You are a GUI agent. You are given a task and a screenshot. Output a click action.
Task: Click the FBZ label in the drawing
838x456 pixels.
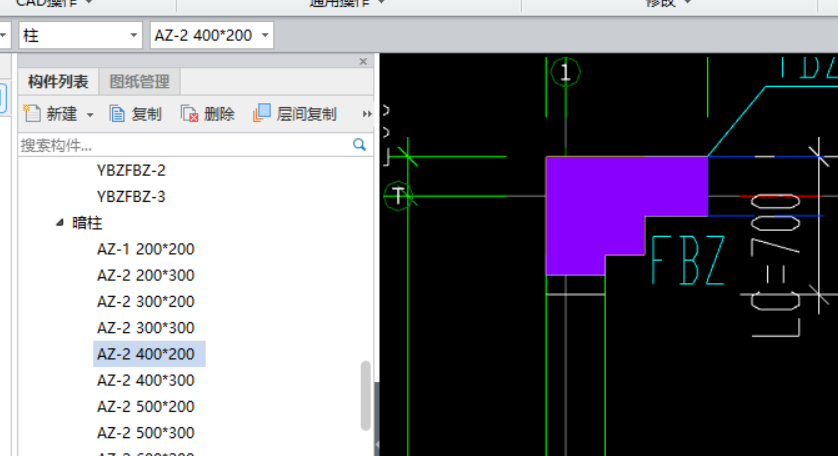[x=688, y=260]
